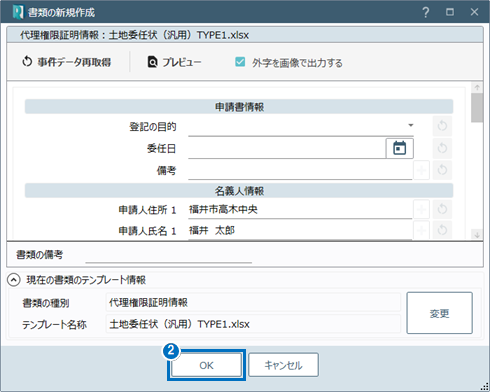The image size is (490, 392).
Task: Reset the 備考 field
Action: click(x=442, y=170)
